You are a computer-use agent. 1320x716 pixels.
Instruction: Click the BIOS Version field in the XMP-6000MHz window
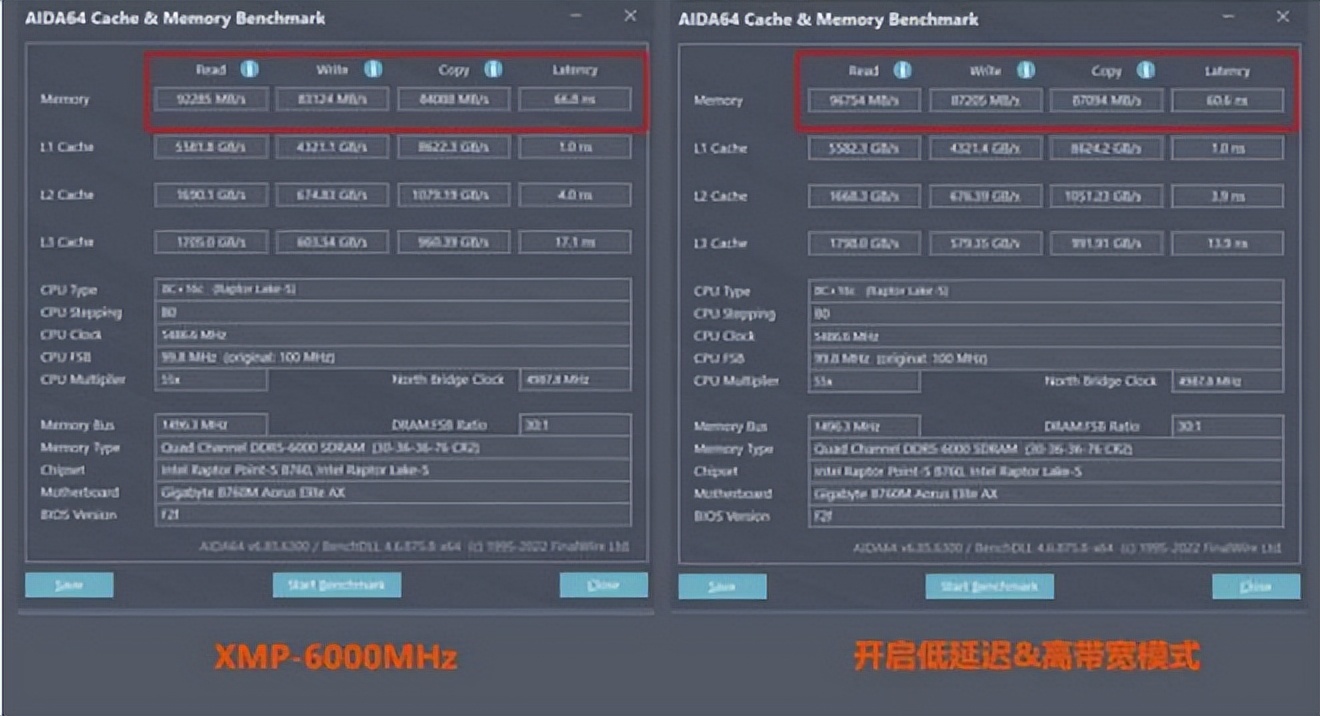pos(393,514)
